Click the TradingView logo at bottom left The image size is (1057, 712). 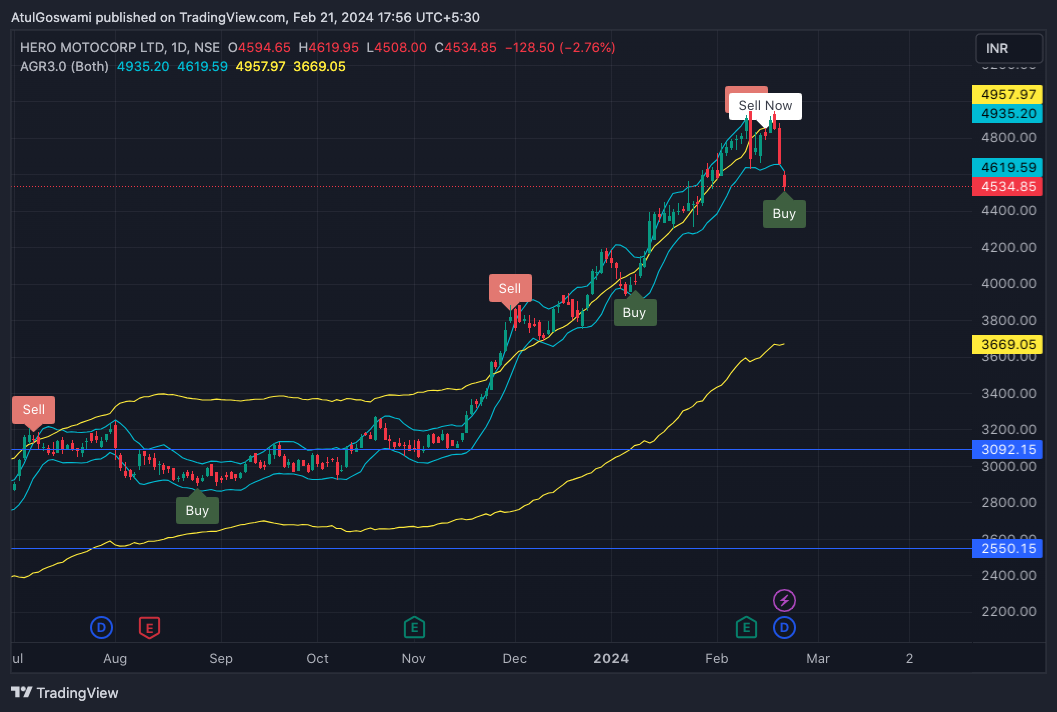click(x=65, y=692)
